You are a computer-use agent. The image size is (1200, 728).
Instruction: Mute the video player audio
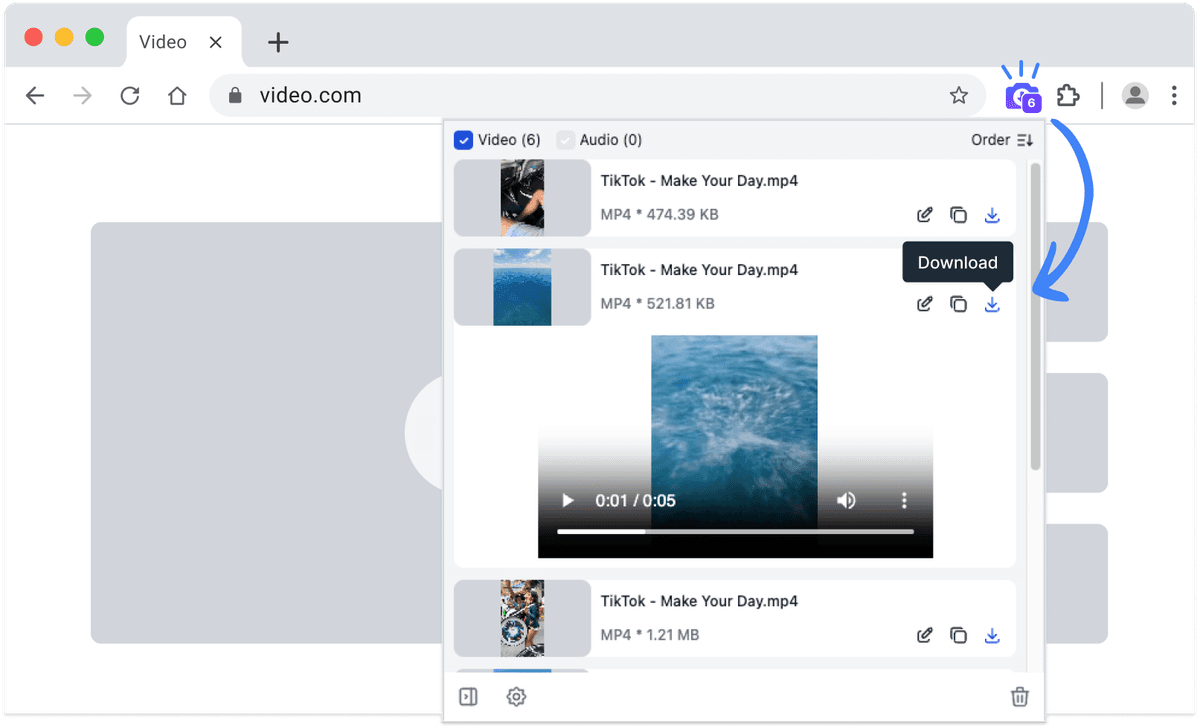[x=846, y=500]
